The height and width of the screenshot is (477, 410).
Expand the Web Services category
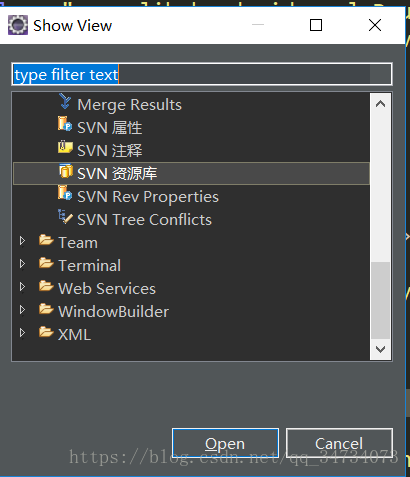tap(22, 287)
